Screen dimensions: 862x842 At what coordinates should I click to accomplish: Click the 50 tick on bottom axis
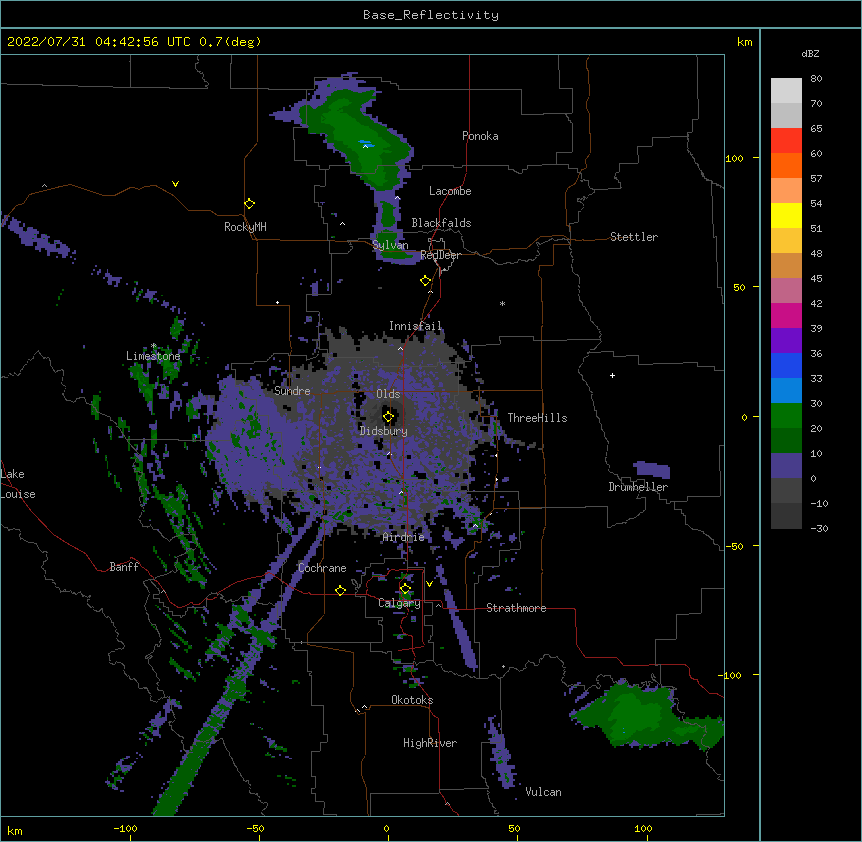[x=514, y=828]
